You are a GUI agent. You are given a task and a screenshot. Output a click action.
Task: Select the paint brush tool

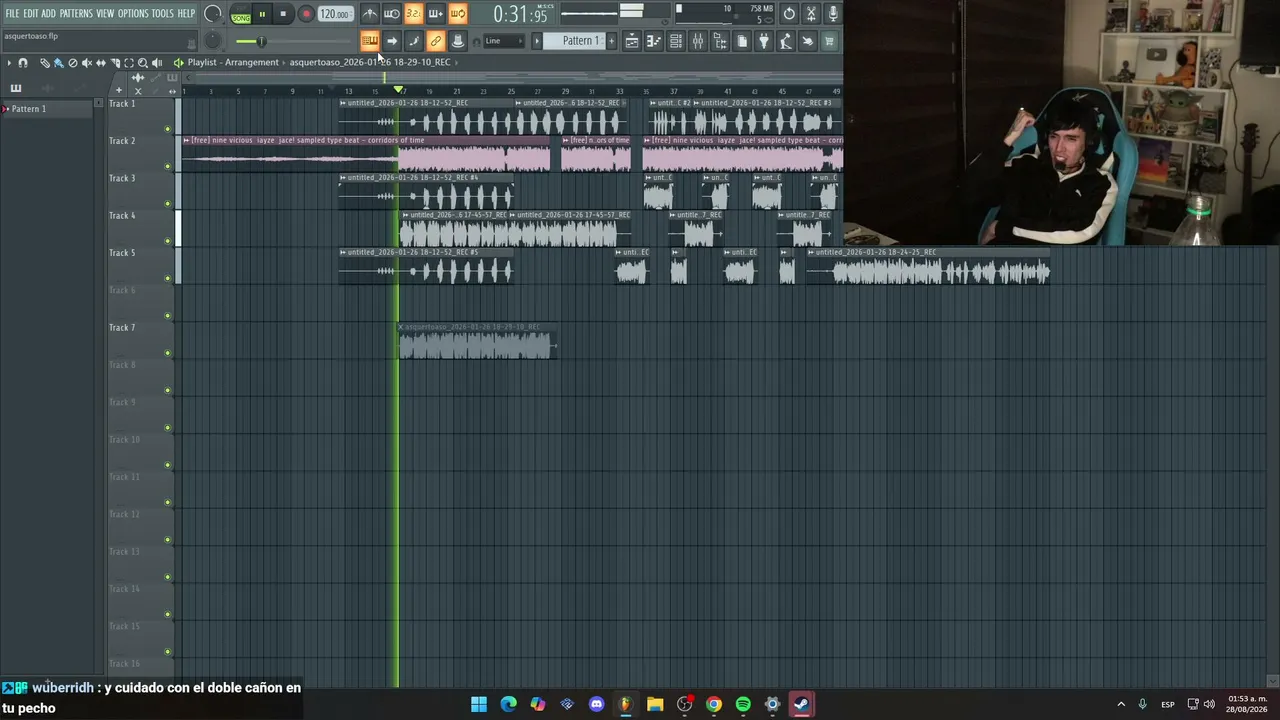click(x=58, y=63)
